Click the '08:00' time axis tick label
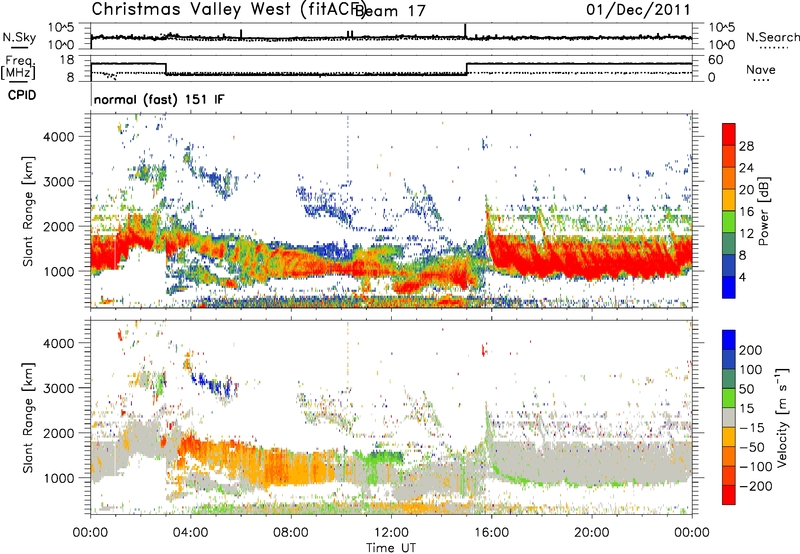Image resolution: width=800 pixels, height=554 pixels. (x=291, y=533)
